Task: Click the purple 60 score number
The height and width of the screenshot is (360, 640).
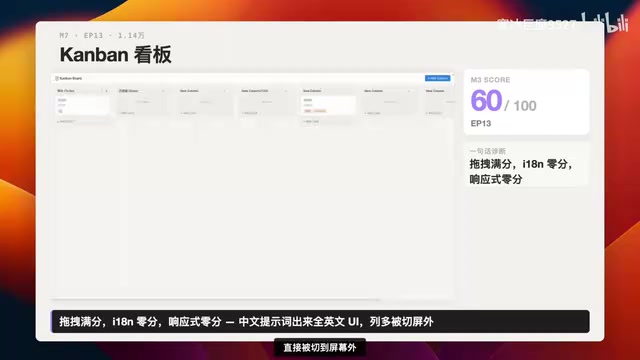Action: click(486, 100)
